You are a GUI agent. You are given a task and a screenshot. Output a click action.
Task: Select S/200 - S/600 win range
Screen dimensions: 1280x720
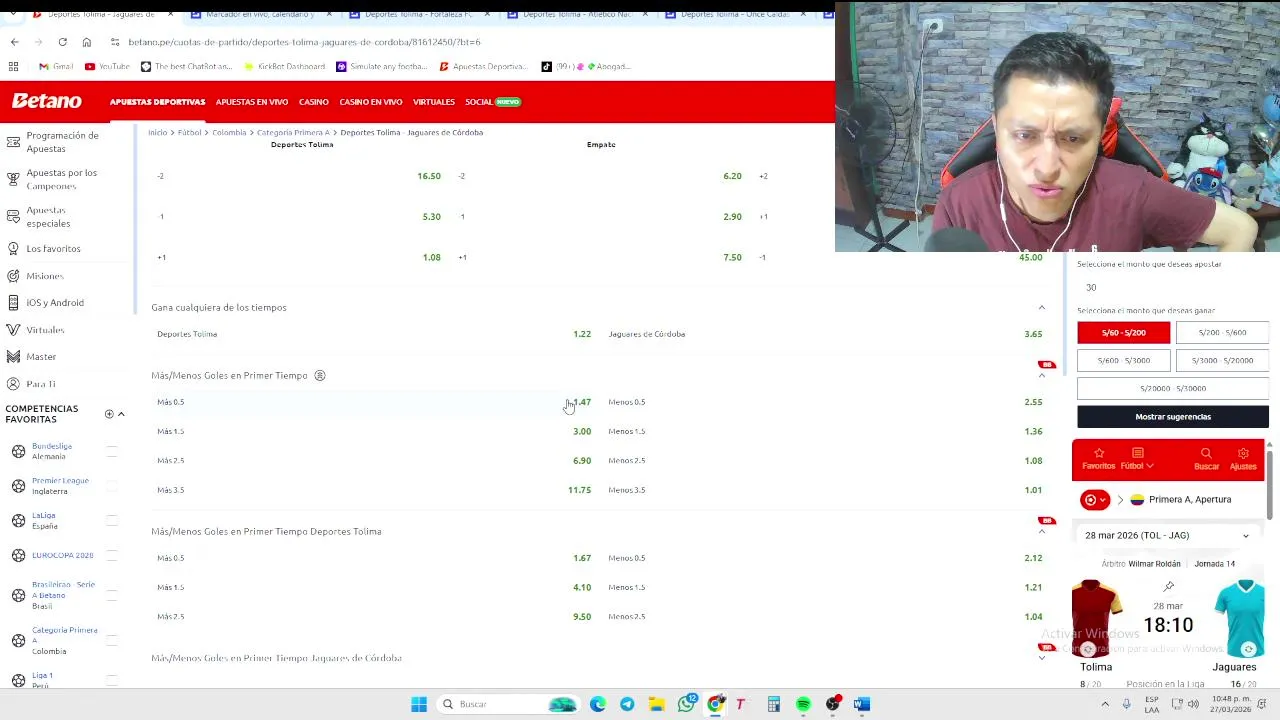(x=1222, y=332)
